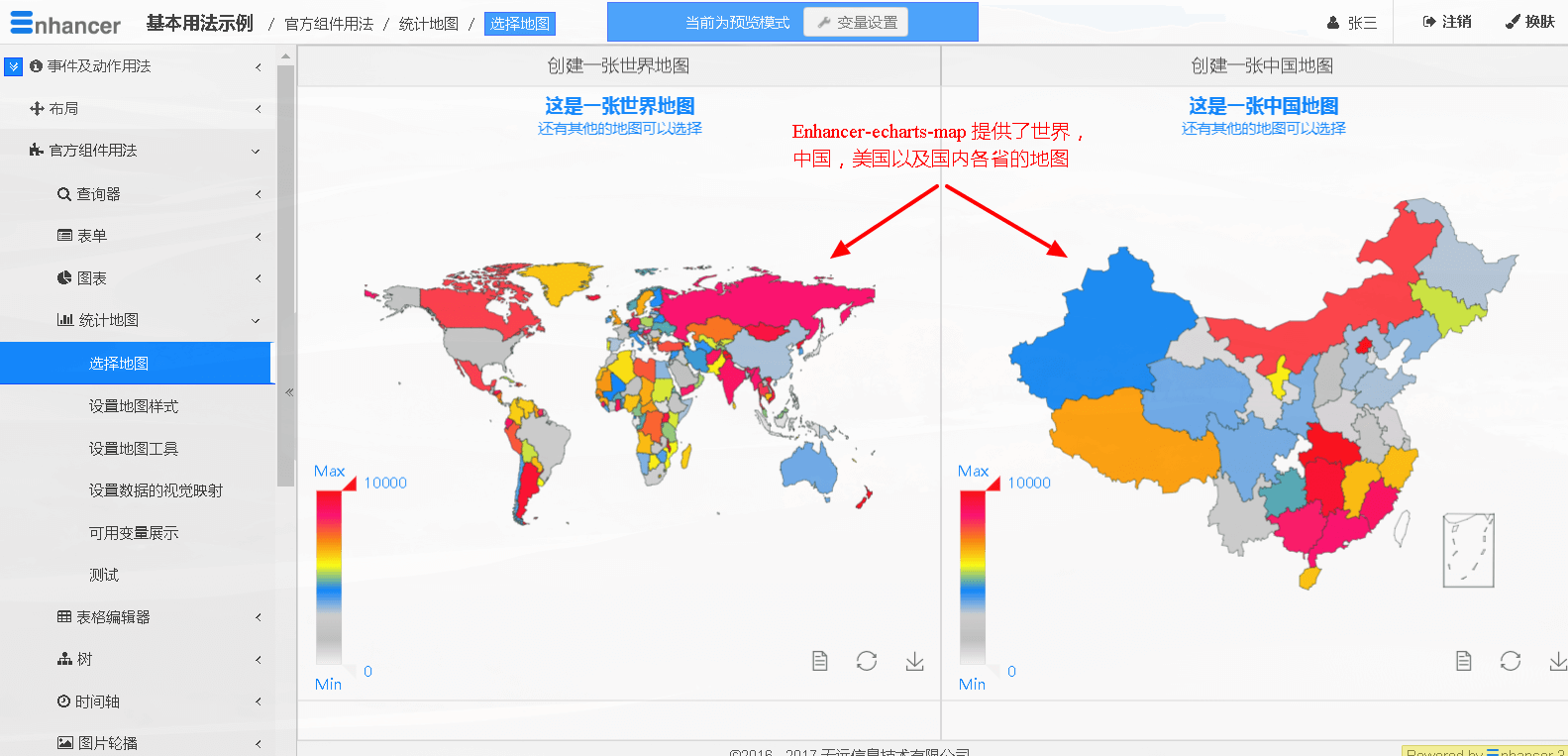Open 设置地图样式 menu item

pyautogui.click(x=134, y=406)
